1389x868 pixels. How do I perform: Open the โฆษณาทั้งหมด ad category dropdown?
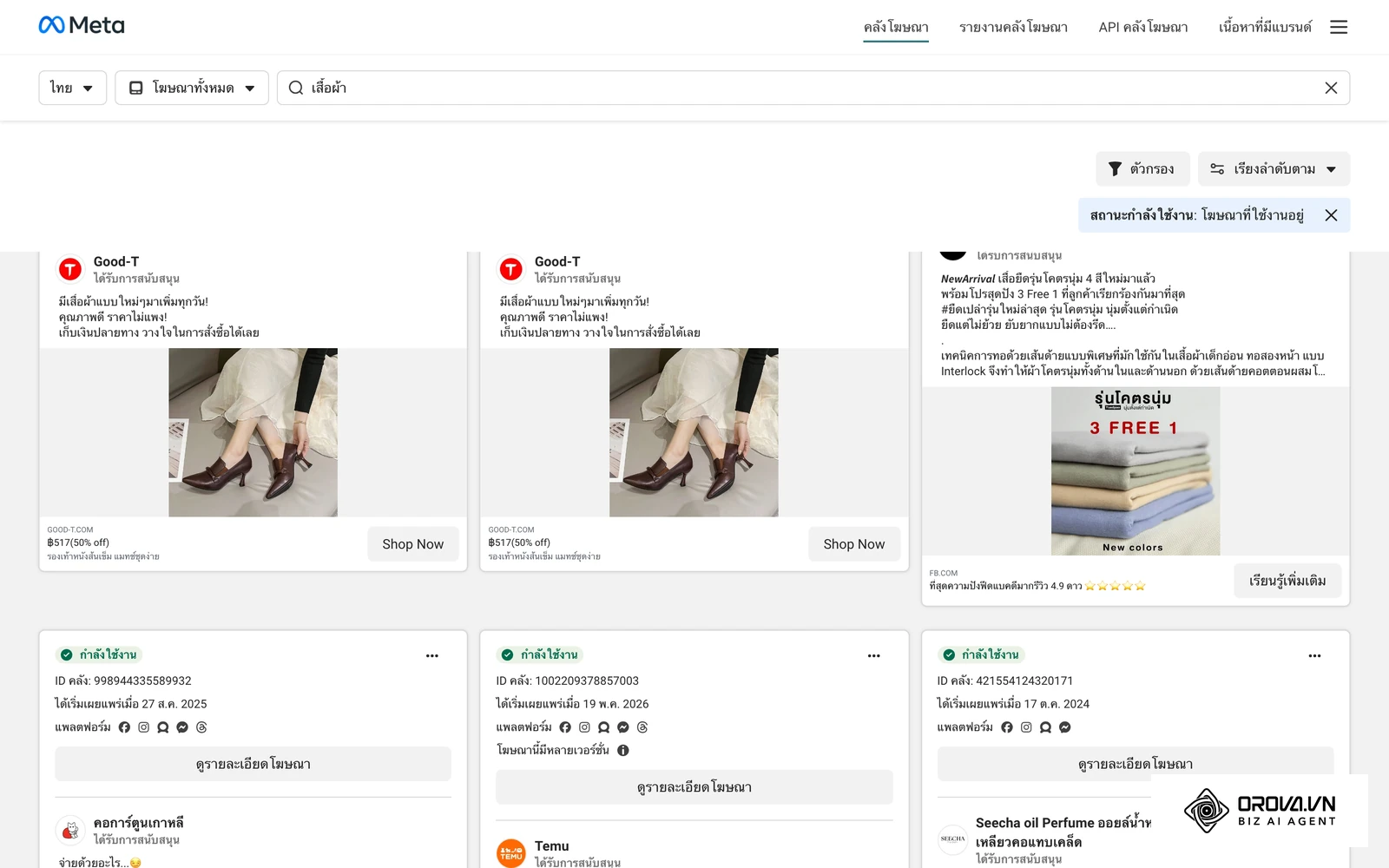click(192, 88)
